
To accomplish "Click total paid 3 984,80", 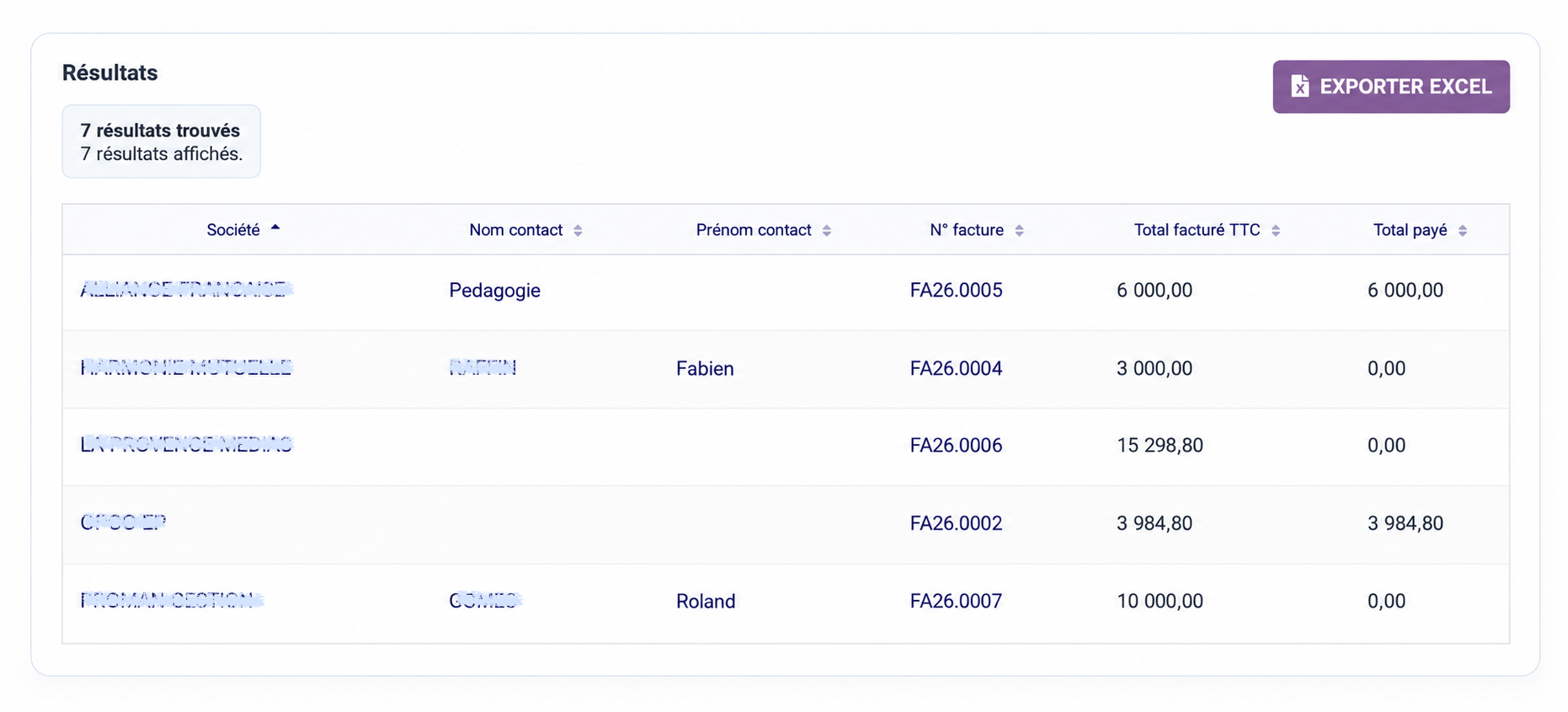I will click(1405, 523).
